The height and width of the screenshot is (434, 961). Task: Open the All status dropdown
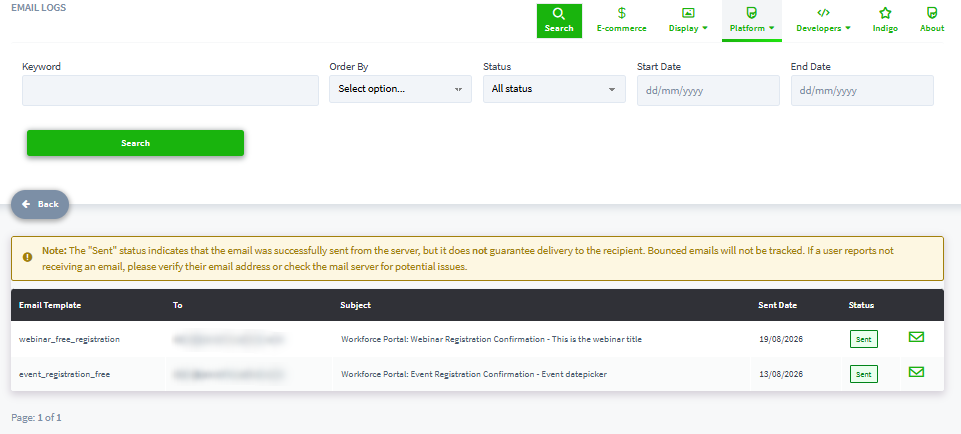pyautogui.click(x=554, y=89)
